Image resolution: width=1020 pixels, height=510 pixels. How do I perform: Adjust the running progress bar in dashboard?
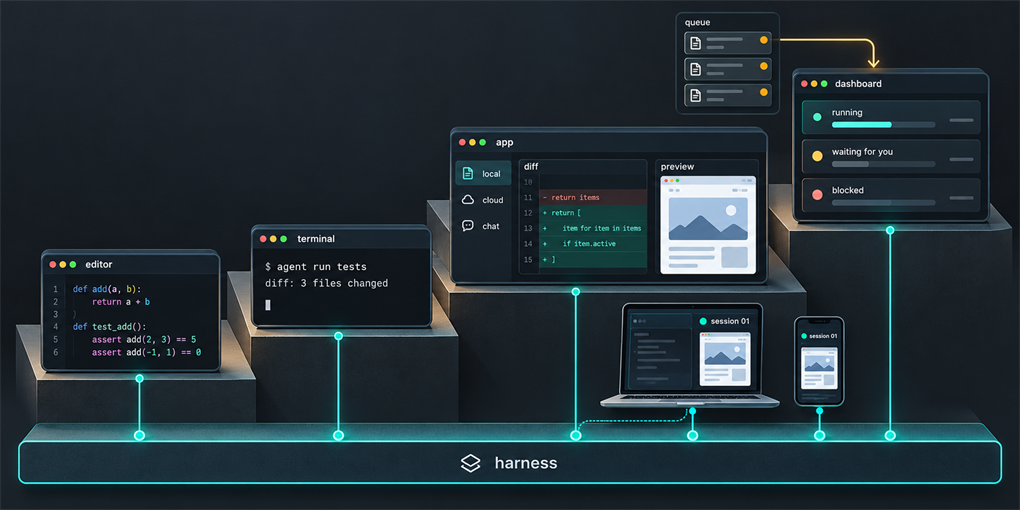click(883, 124)
